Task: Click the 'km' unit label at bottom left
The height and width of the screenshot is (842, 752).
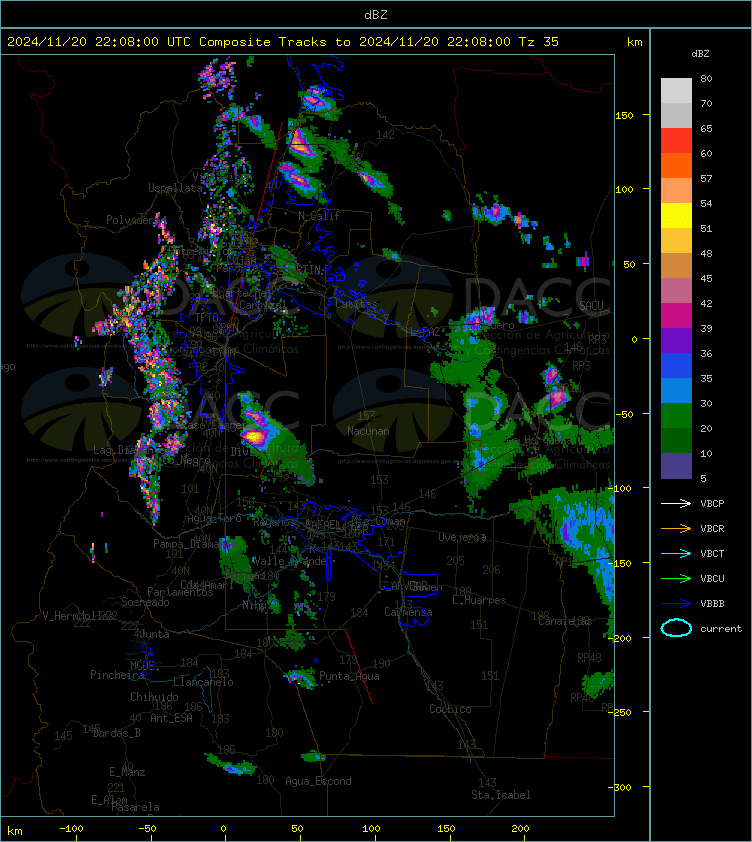Action: point(15,831)
